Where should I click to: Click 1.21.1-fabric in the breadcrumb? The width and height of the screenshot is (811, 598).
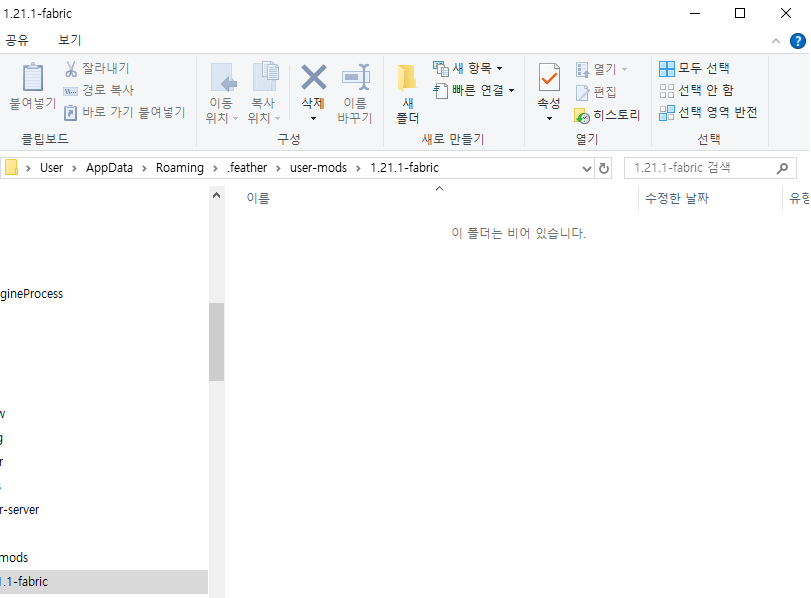(x=404, y=168)
